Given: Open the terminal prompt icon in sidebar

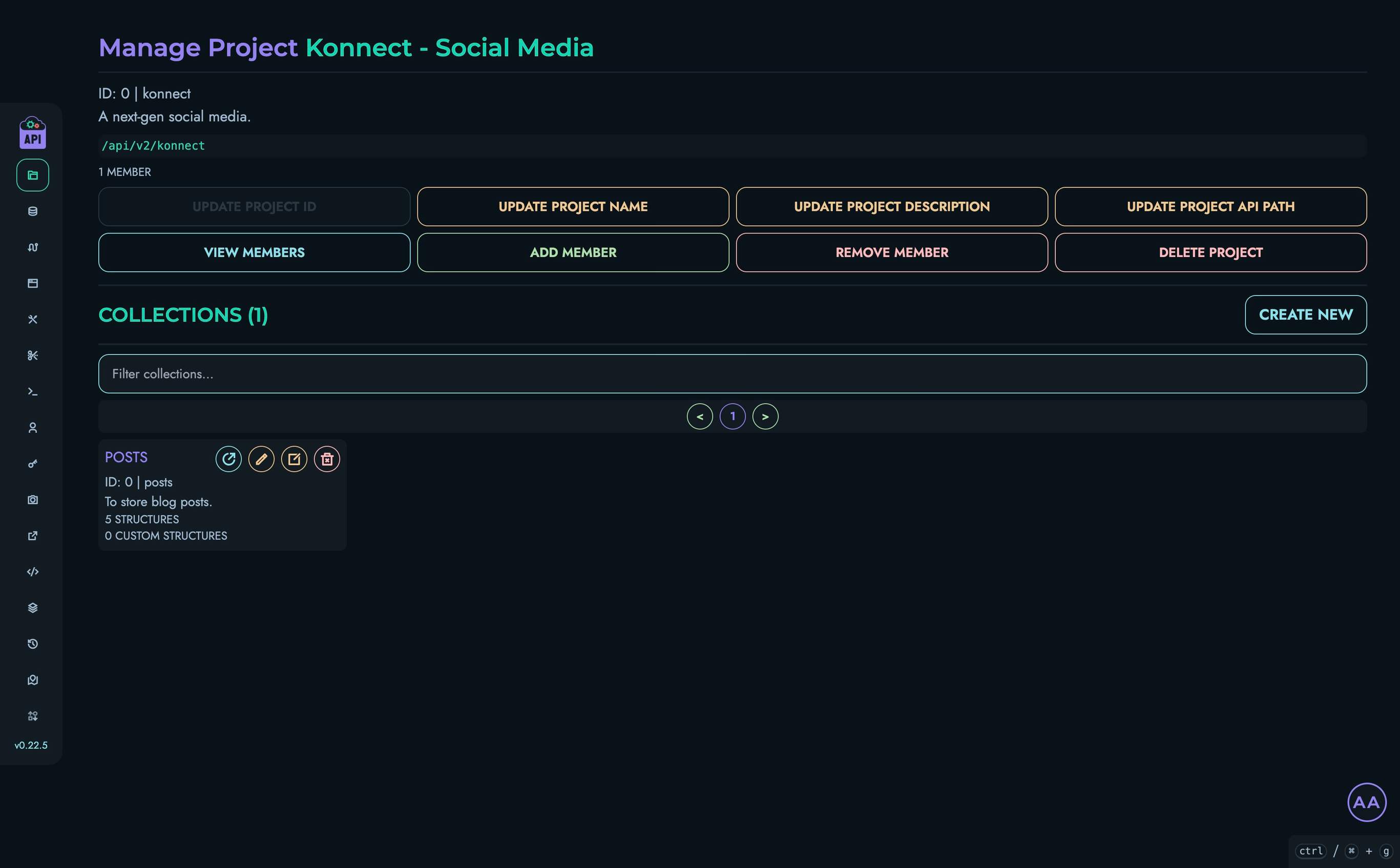Looking at the screenshot, I should pyautogui.click(x=33, y=392).
